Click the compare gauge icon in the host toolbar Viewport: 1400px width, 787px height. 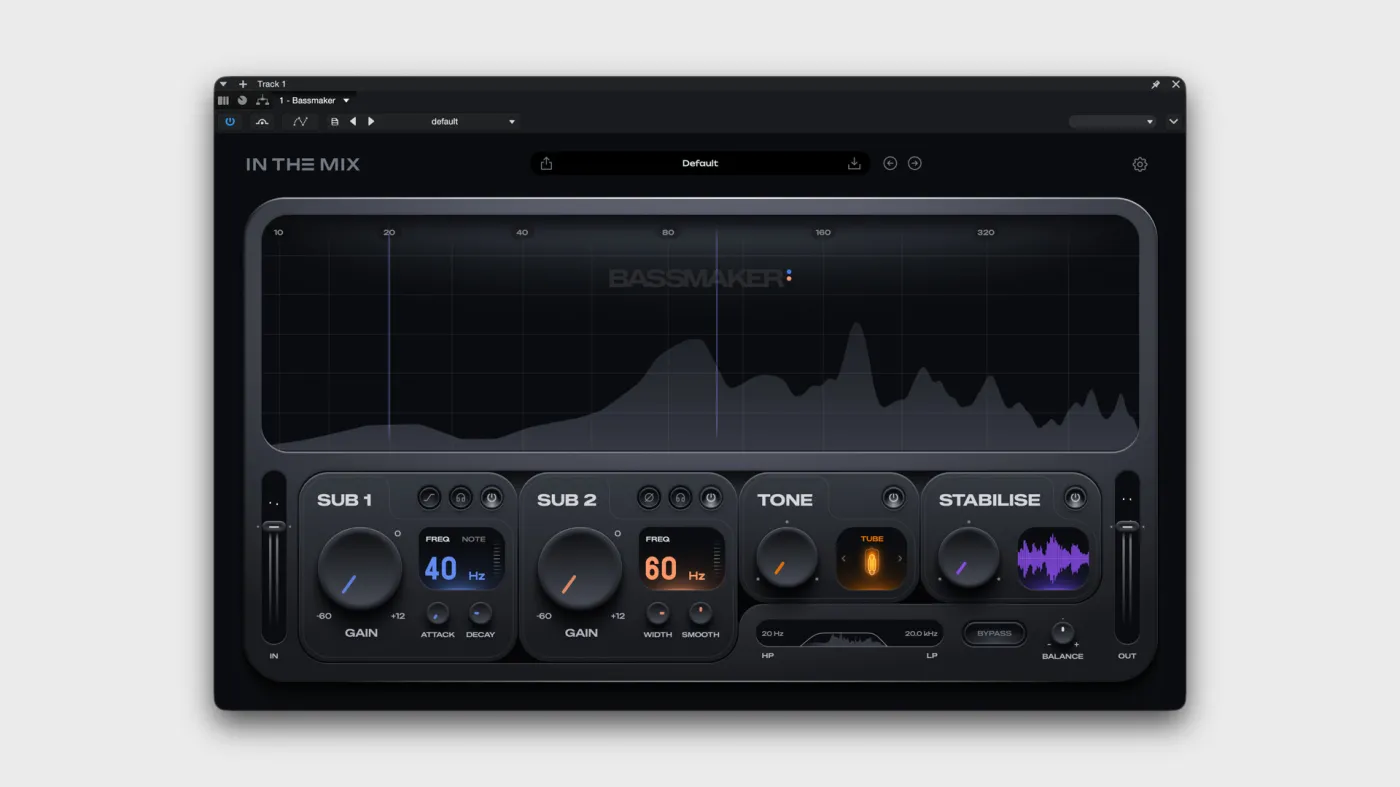pyautogui.click(x=262, y=121)
